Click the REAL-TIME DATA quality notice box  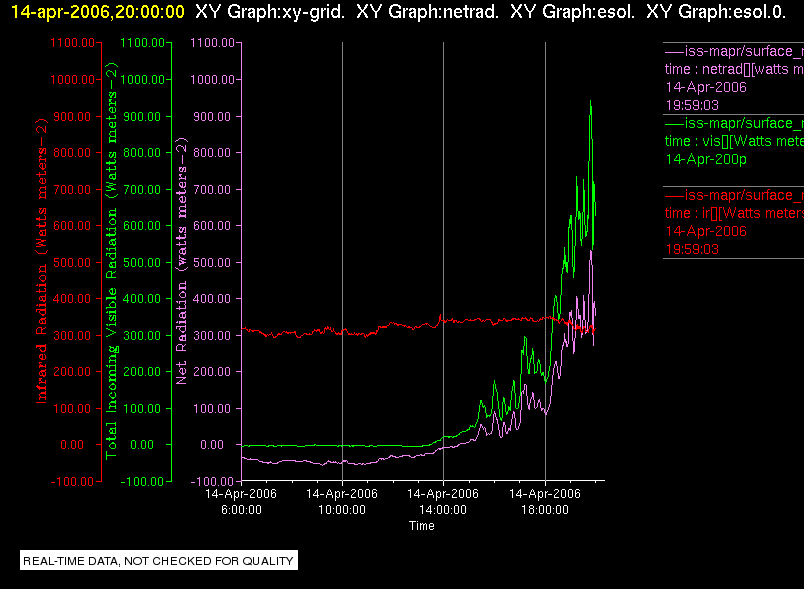click(159, 560)
